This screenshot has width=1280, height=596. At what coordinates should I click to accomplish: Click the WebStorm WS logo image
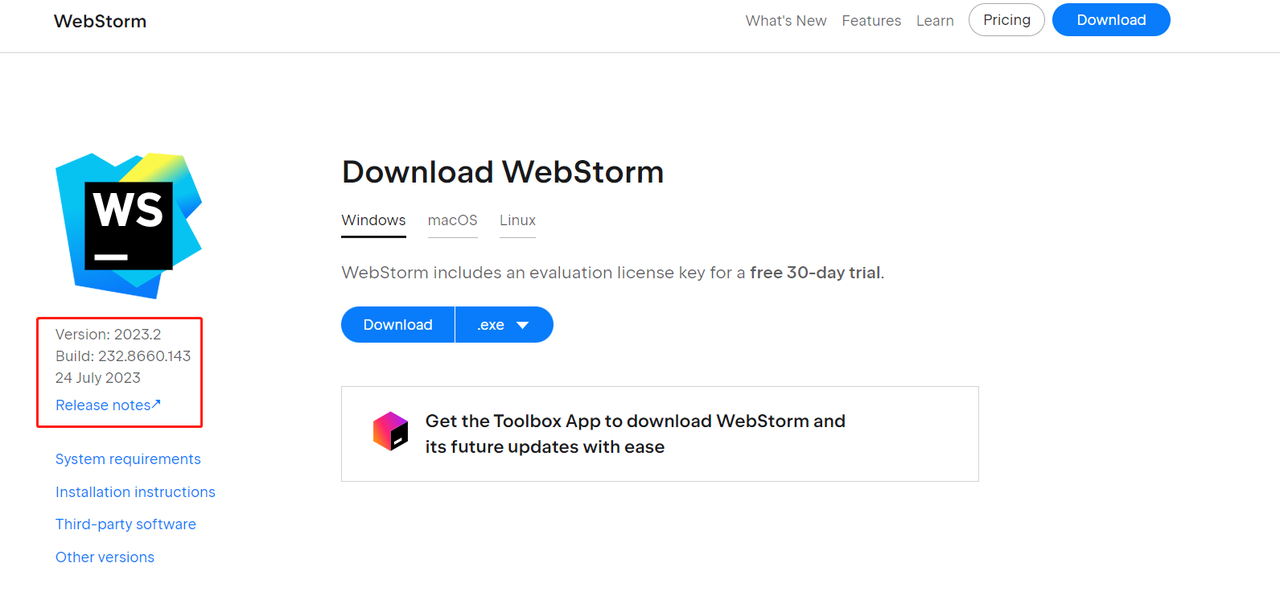pyautogui.click(x=129, y=225)
